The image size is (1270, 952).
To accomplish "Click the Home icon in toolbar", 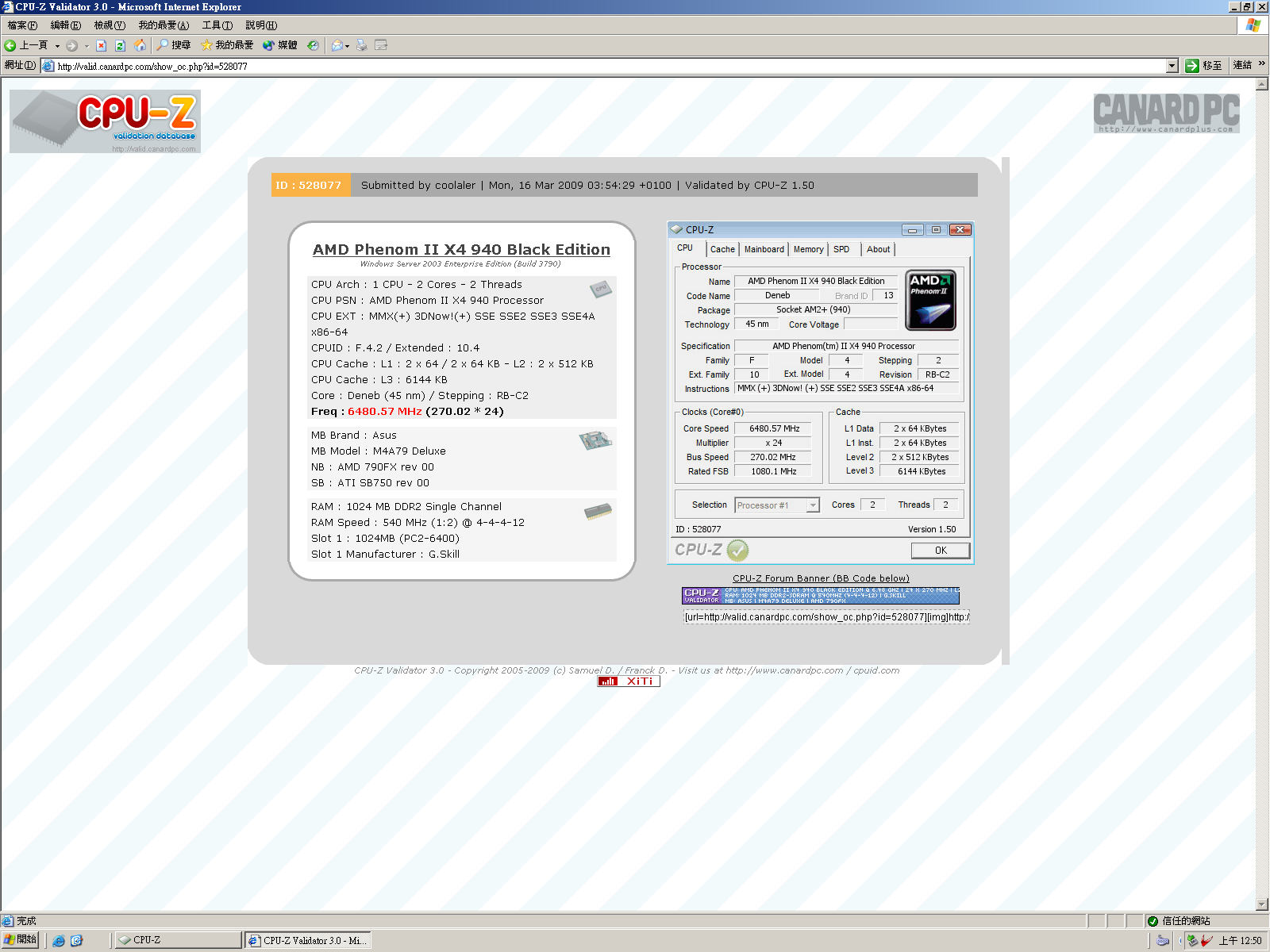I will coord(140,45).
